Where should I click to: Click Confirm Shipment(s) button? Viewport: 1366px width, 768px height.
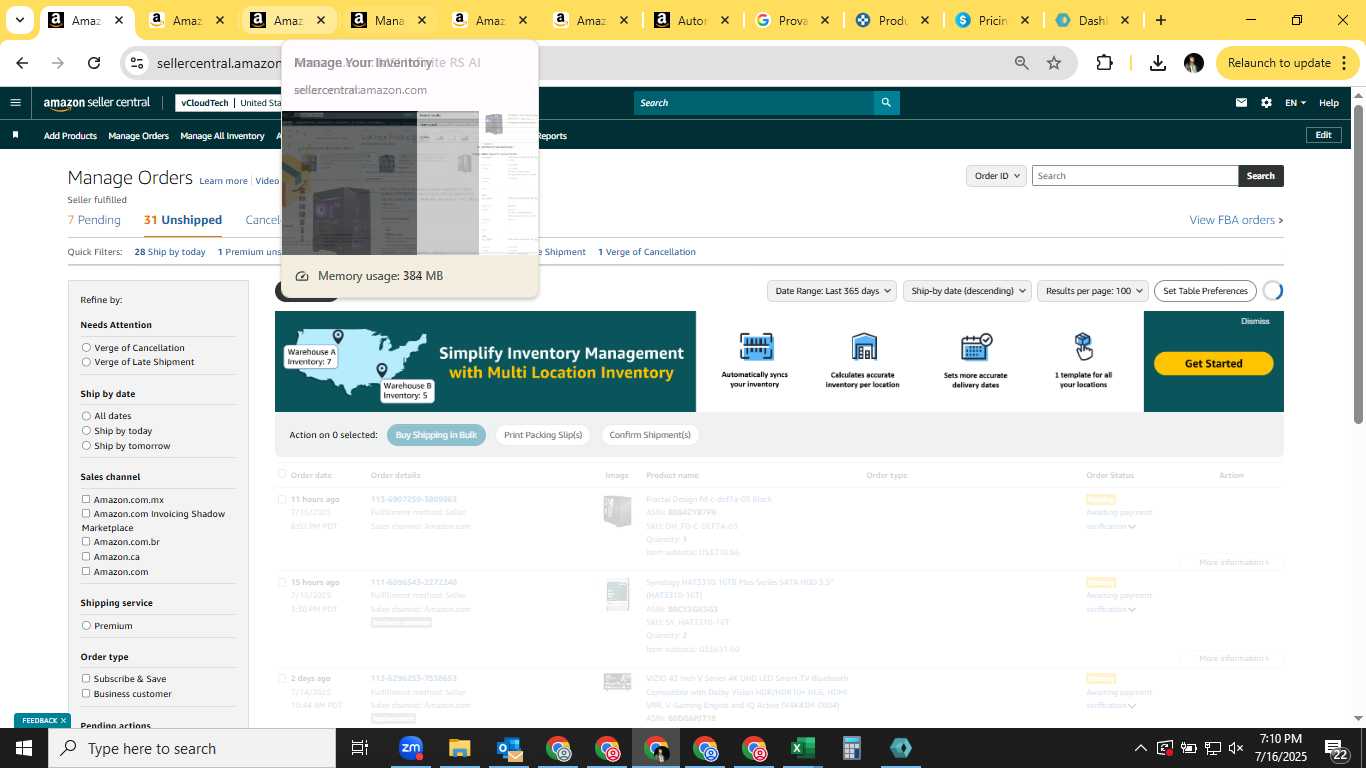coord(650,435)
